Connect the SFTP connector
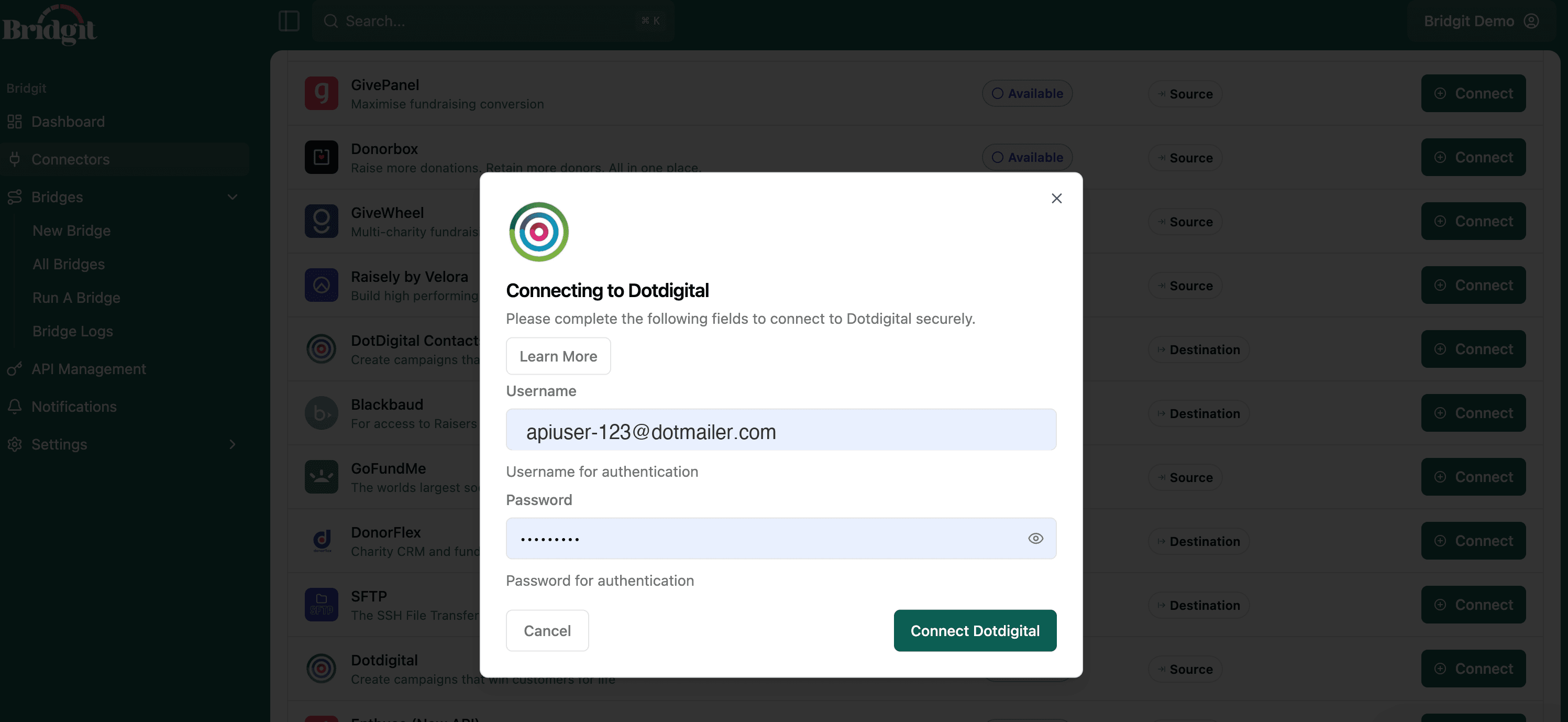Image resolution: width=1568 pixels, height=722 pixels. pyautogui.click(x=1473, y=605)
